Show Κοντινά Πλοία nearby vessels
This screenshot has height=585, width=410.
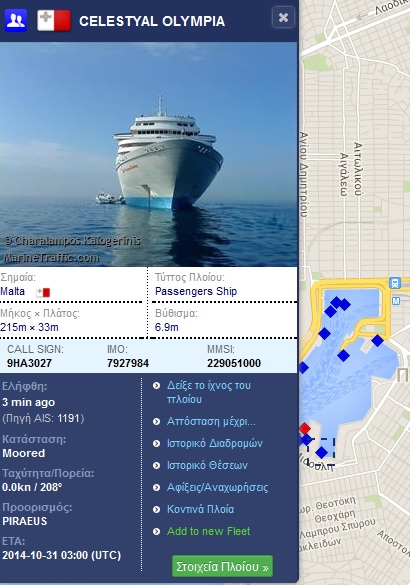[200, 509]
